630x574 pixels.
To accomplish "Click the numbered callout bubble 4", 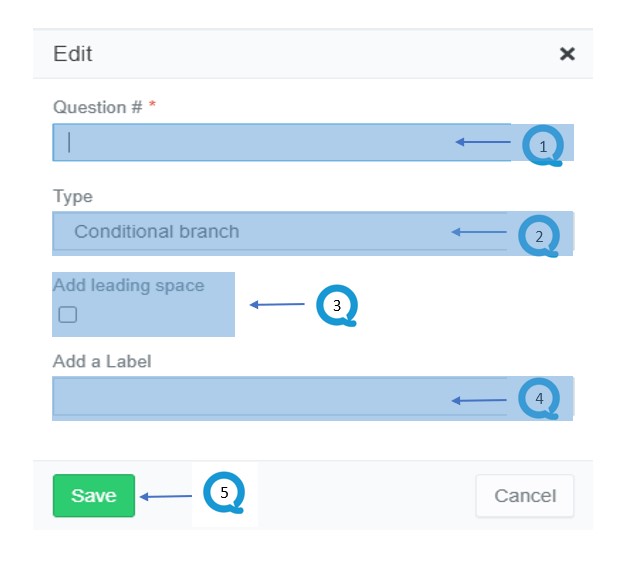I will 539,398.
